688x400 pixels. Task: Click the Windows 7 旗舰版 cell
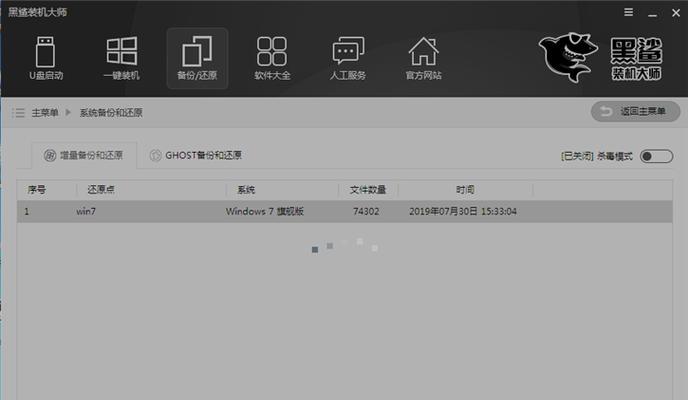[265, 211]
